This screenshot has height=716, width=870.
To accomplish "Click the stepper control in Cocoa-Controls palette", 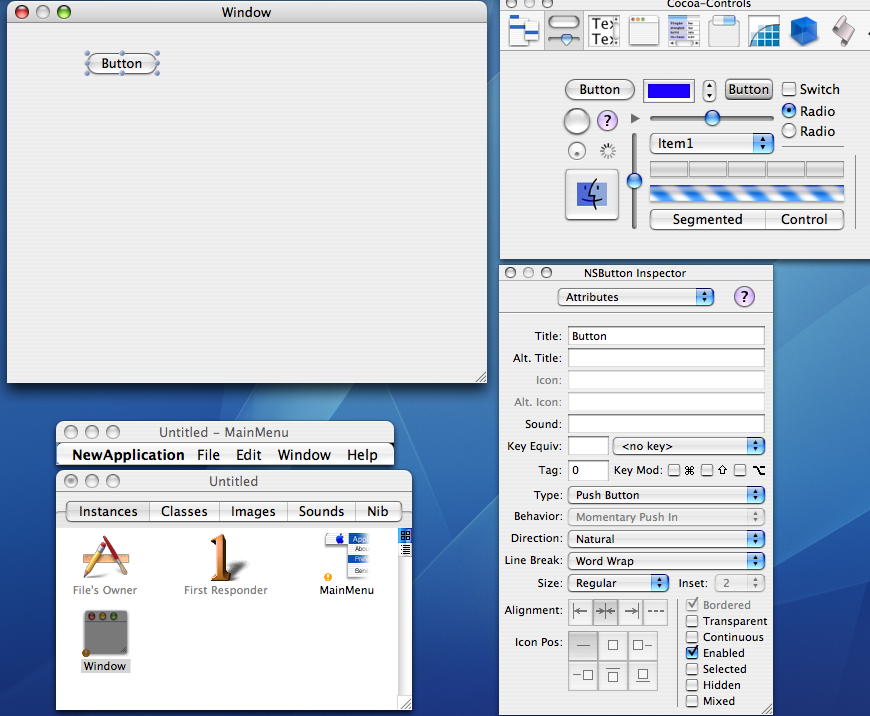I will 709,90.
